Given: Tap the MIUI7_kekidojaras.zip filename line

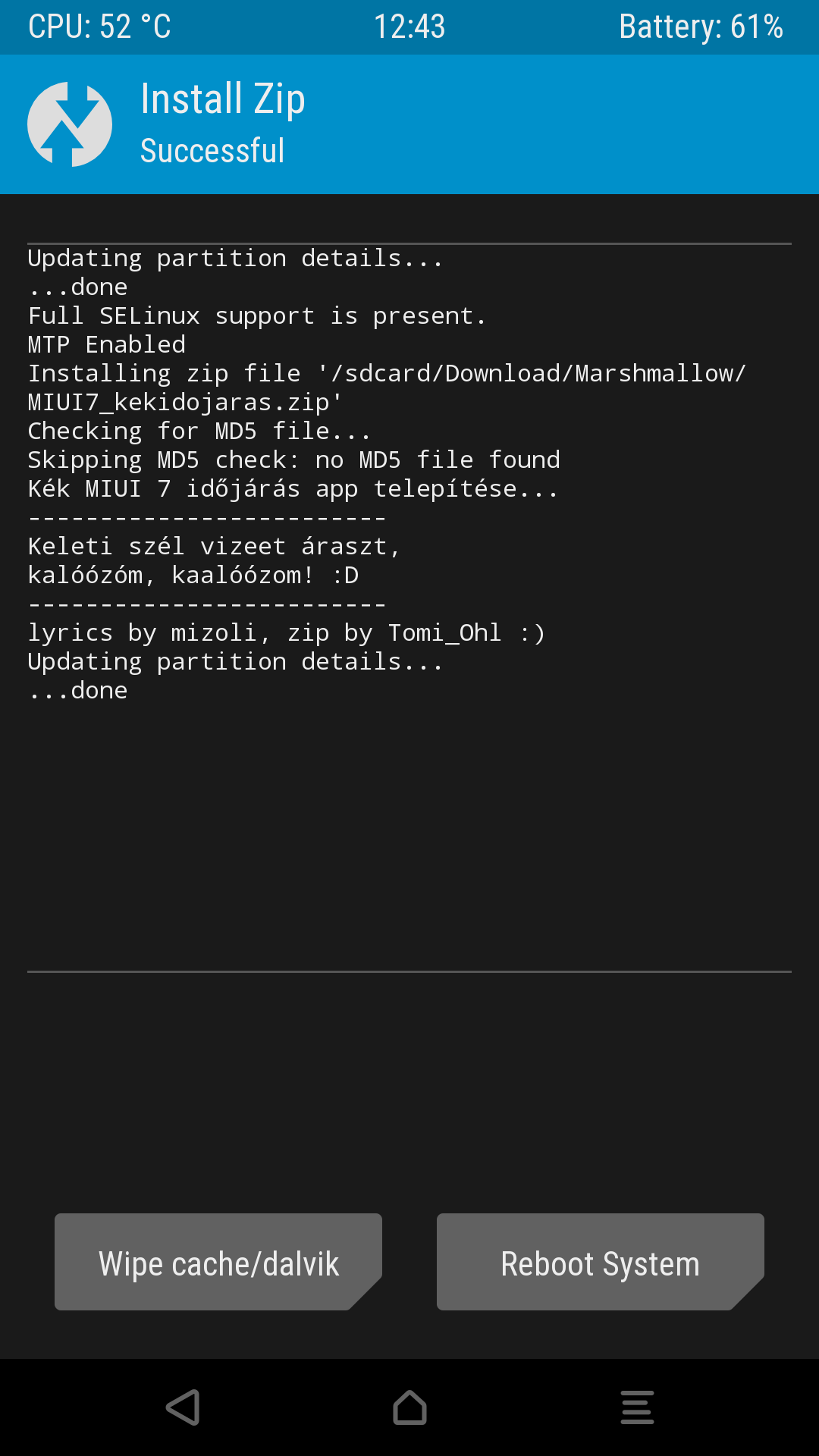Looking at the screenshot, I should pyautogui.click(x=185, y=402).
